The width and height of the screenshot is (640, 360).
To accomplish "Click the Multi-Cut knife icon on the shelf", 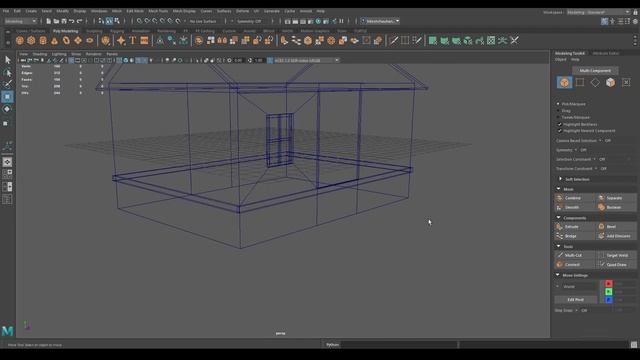I will pyautogui.click(x=393, y=40).
